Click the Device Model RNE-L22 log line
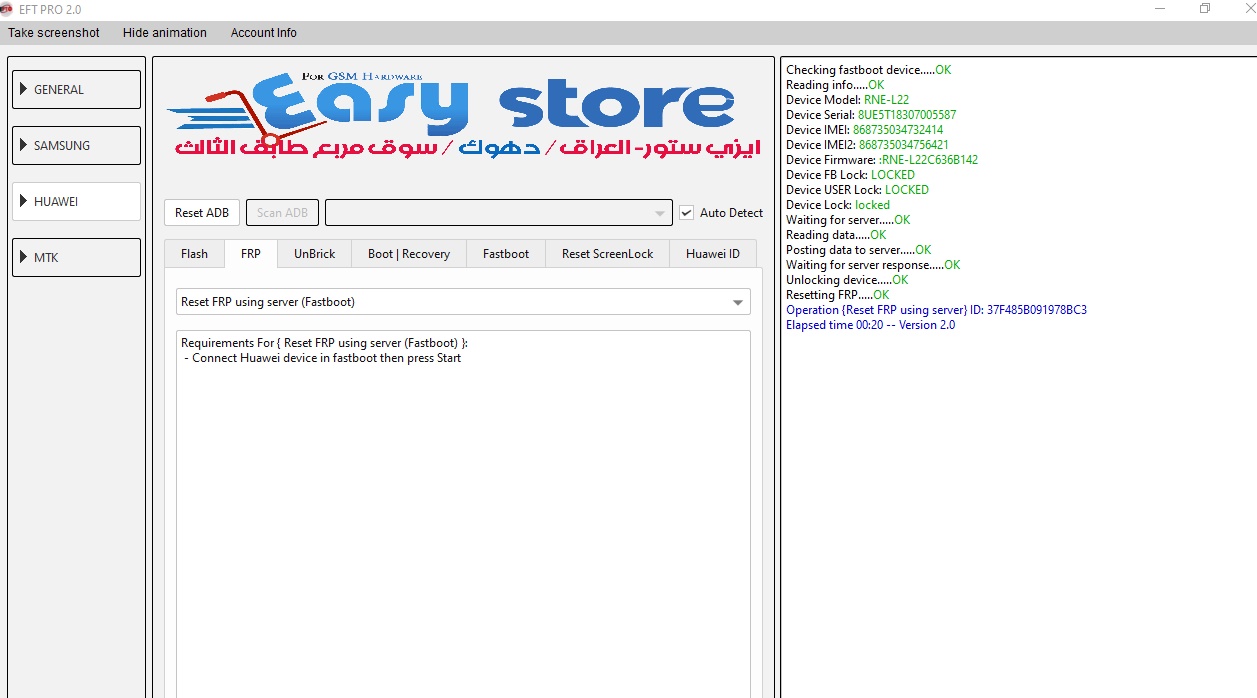The width and height of the screenshot is (1257, 698). click(x=847, y=100)
